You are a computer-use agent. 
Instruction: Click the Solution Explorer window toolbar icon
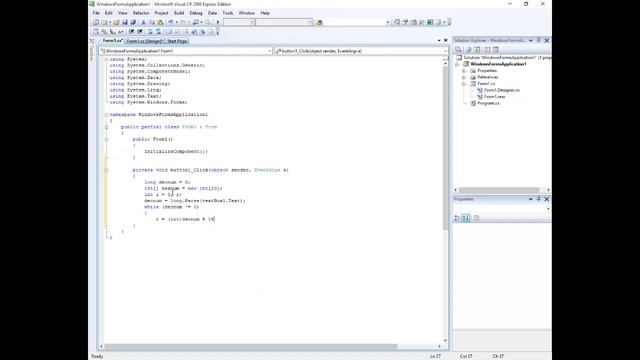click(x=396, y=22)
